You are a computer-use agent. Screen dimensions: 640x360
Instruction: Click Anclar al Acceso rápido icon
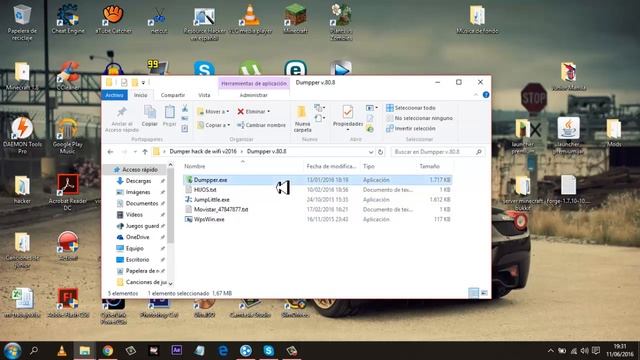pos(122,119)
